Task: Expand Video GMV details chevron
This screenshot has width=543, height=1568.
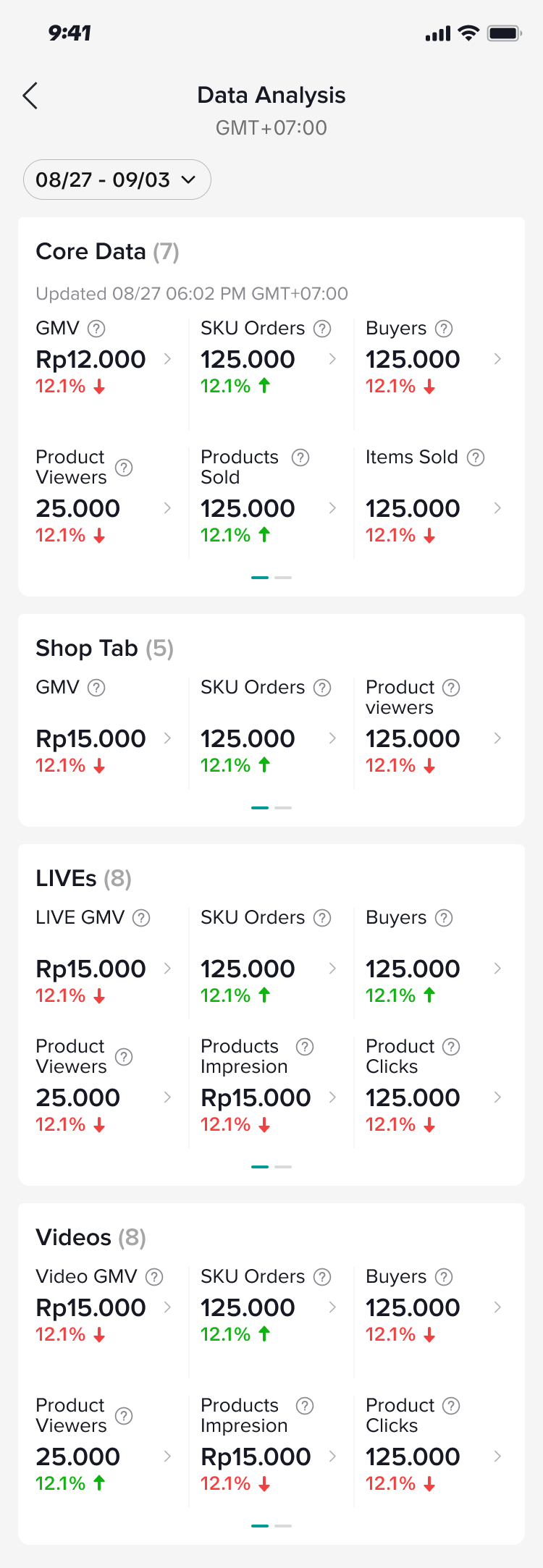Action: (x=167, y=1307)
